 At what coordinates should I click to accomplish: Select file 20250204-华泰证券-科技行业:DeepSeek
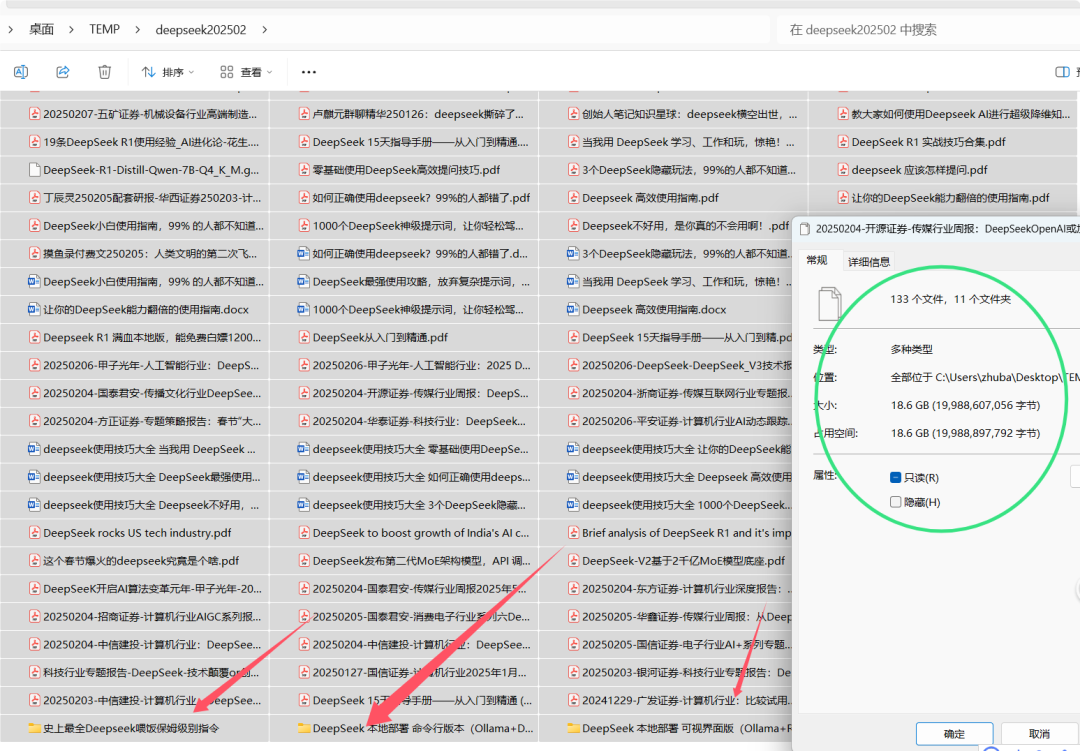tap(412, 421)
